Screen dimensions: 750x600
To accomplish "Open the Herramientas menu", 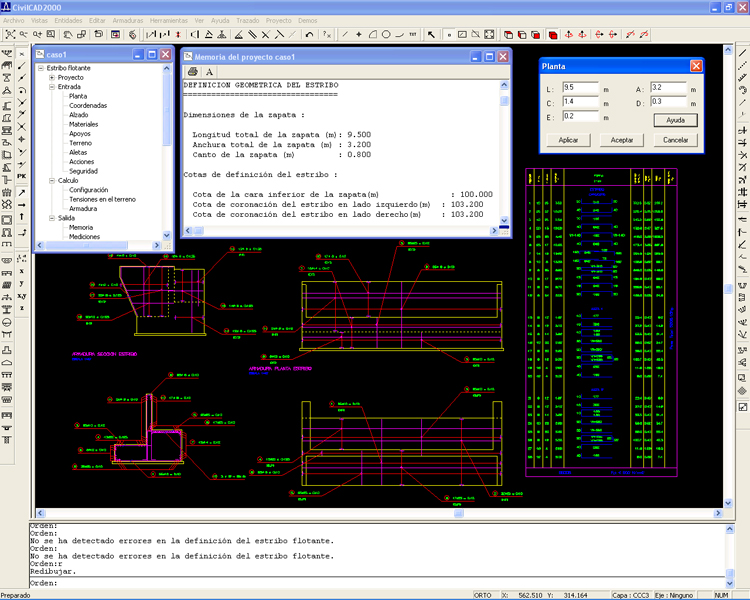I will tap(168, 19).
